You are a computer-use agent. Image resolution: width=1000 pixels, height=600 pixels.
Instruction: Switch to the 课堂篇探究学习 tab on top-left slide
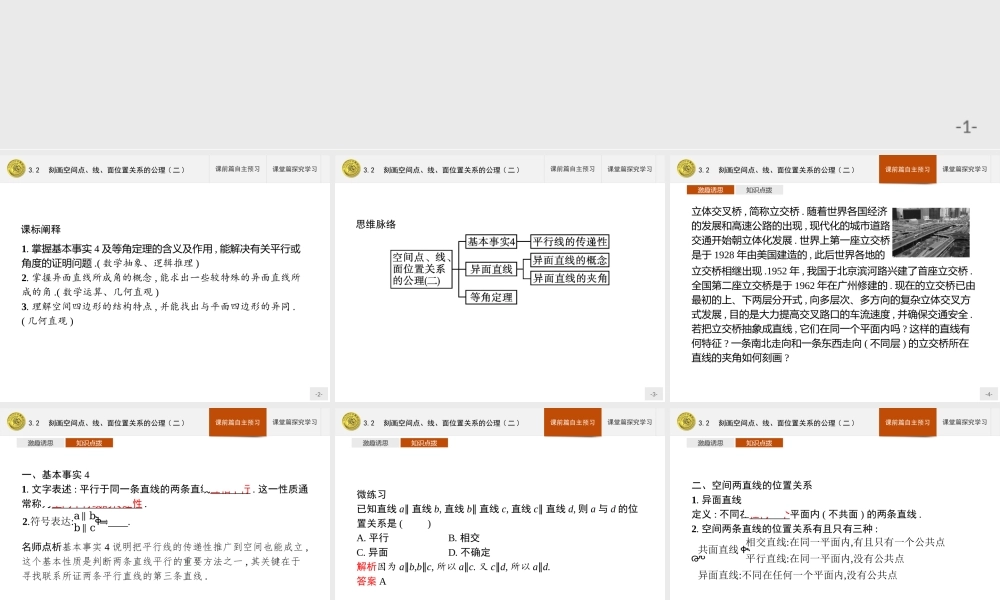coord(295,170)
